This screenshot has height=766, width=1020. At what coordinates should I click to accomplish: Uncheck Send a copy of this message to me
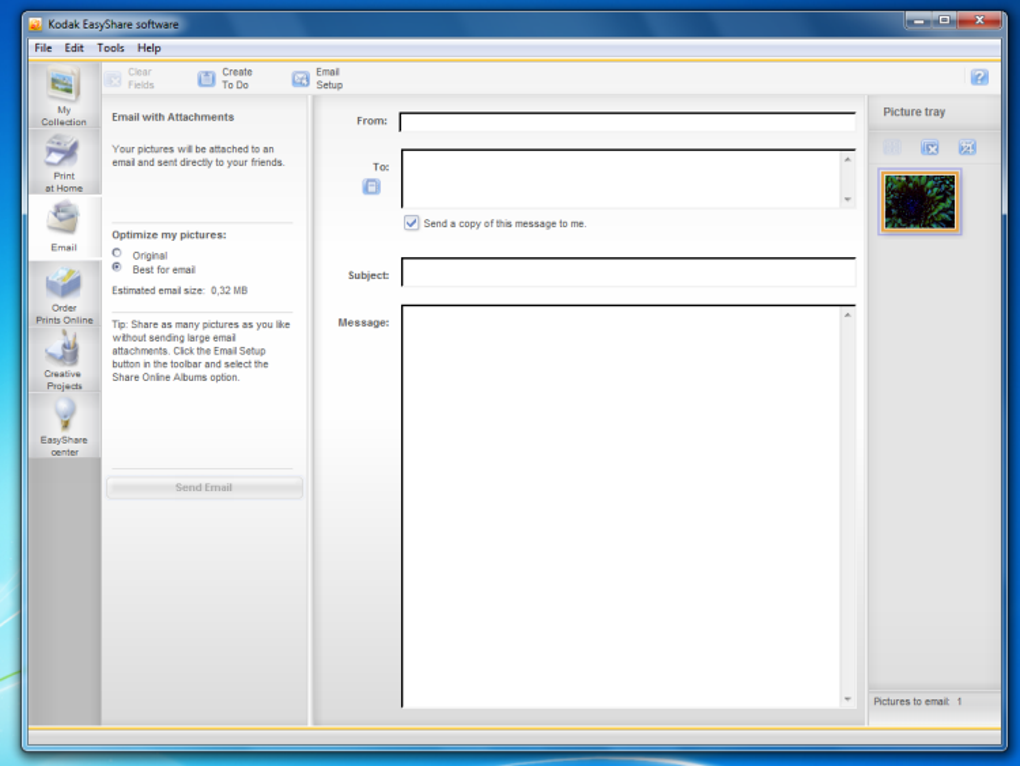coord(411,223)
